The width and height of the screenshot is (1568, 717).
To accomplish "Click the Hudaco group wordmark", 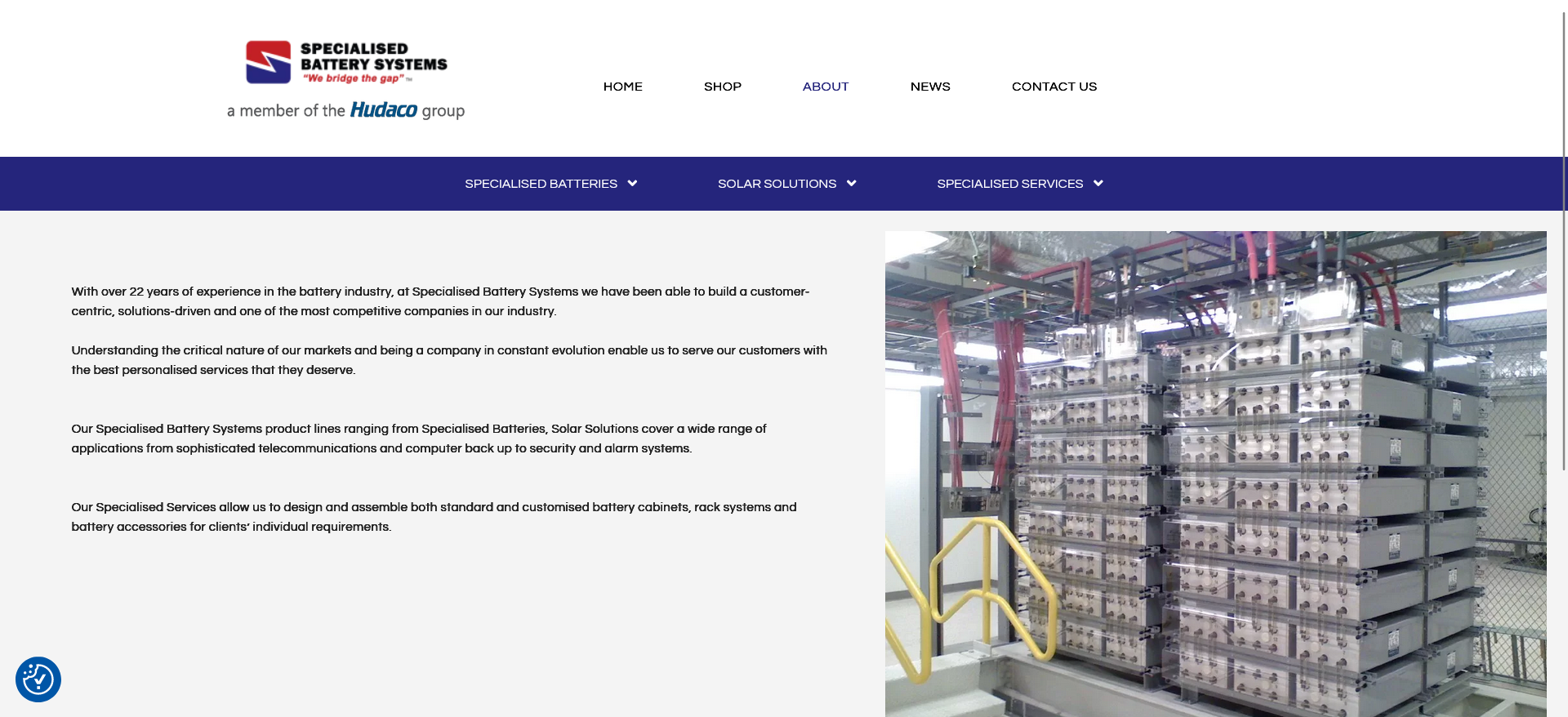I will (x=383, y=110).
